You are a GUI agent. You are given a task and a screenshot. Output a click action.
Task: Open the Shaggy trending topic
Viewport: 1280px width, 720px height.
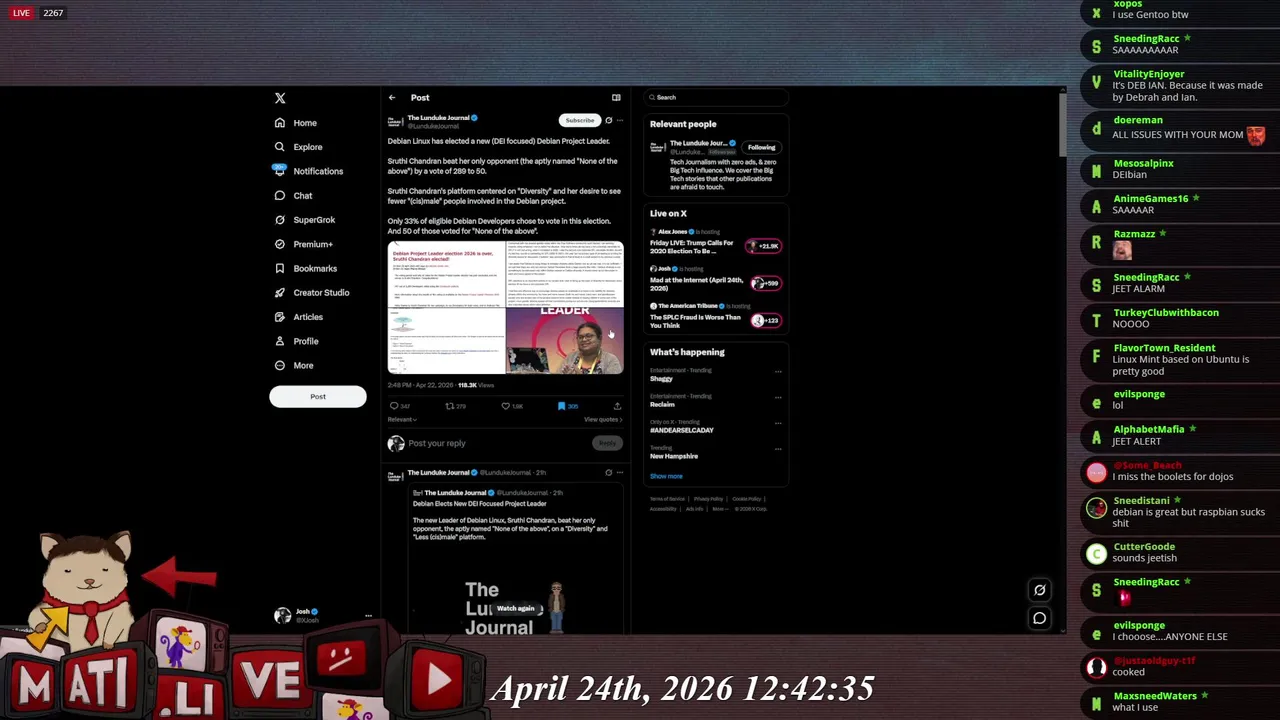(661, 379)
